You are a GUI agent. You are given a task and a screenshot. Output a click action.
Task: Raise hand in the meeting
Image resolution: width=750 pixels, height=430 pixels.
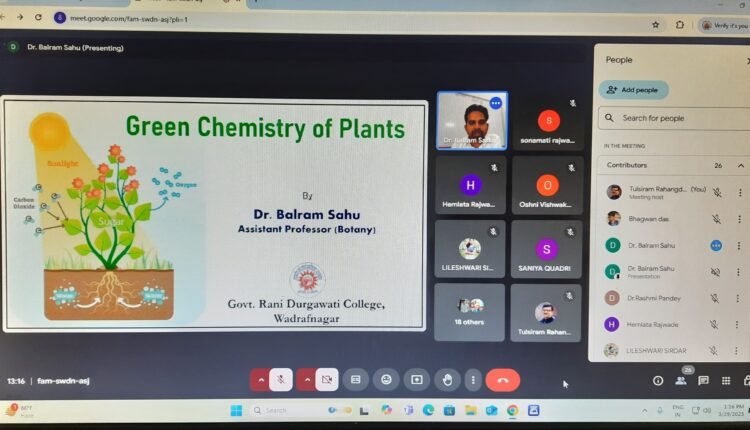click(447, 380)
